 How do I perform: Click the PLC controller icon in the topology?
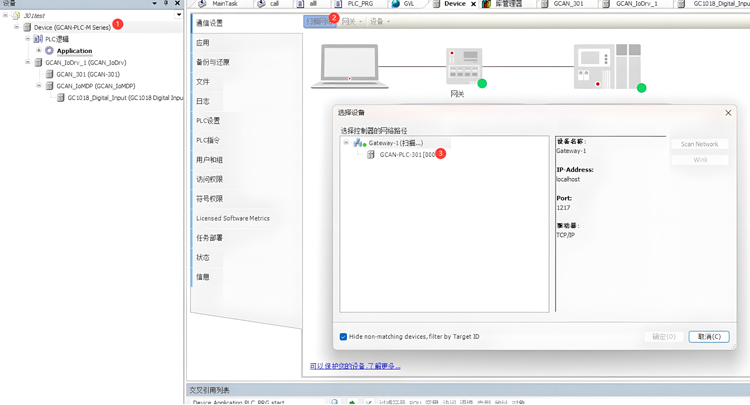coord(607,66)
